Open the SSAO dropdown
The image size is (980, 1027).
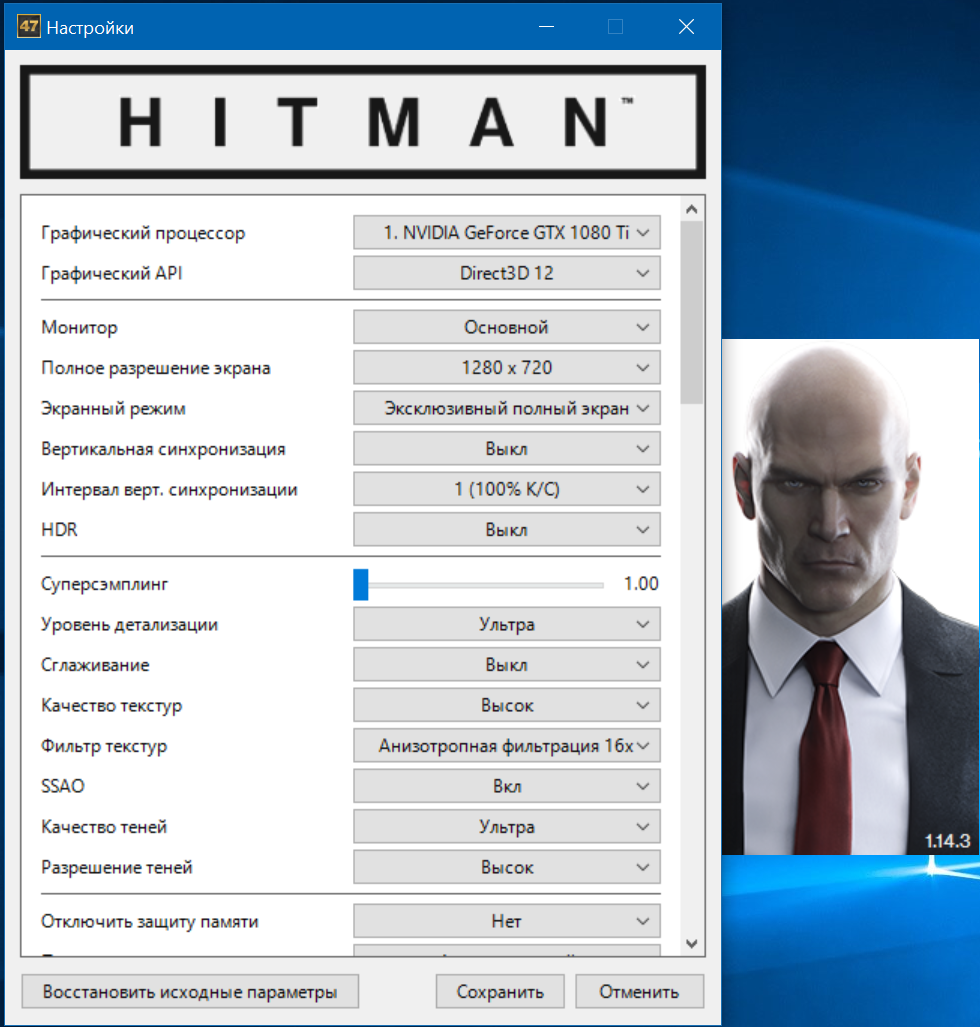point(506,786)
